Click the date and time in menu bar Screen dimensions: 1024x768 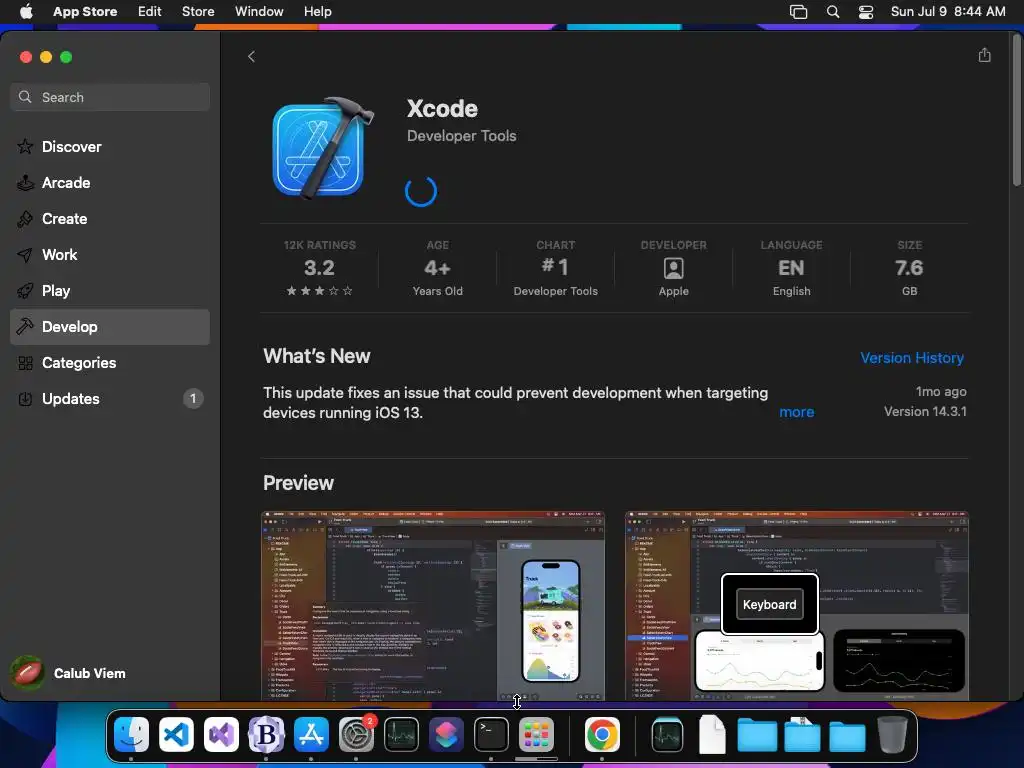tap(948, 12)
